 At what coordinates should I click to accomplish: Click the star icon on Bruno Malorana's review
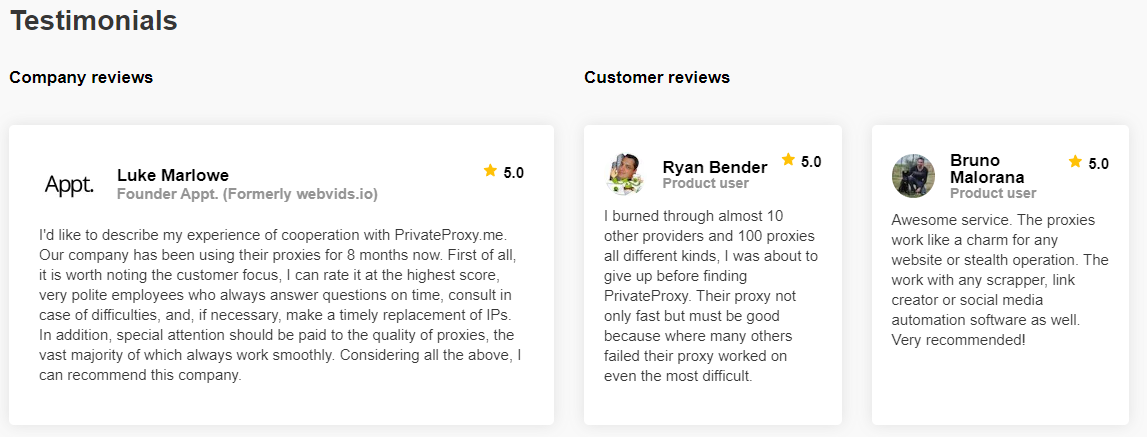[x=1075, y=162]
